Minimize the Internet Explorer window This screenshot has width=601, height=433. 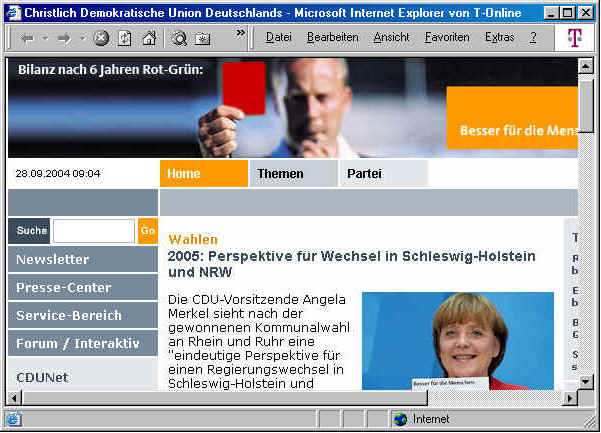551,13
